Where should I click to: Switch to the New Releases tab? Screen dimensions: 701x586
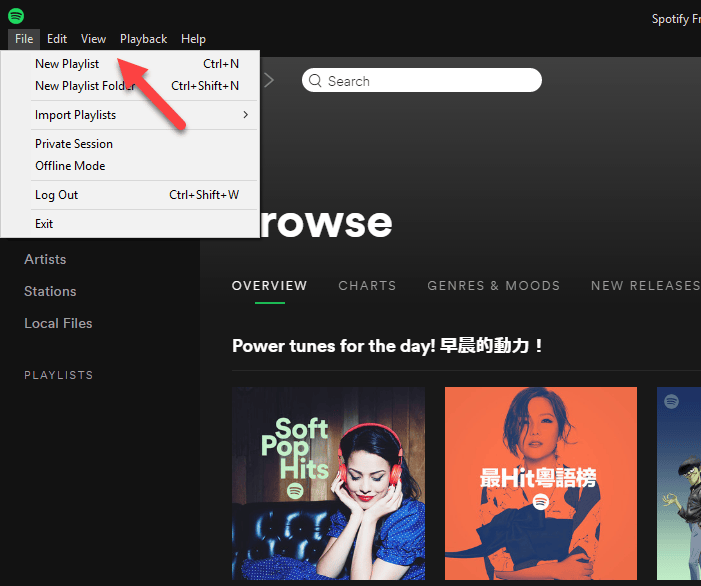click(646, 286)
